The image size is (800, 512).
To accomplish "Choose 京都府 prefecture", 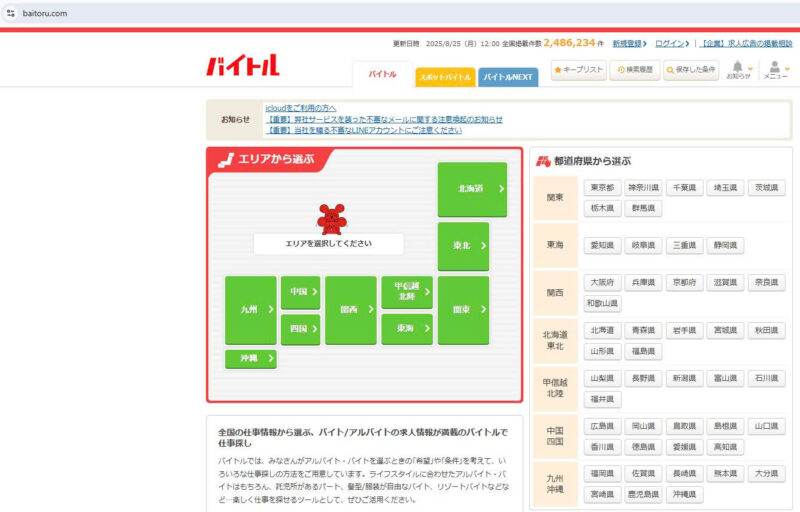I will pos(685,283).
